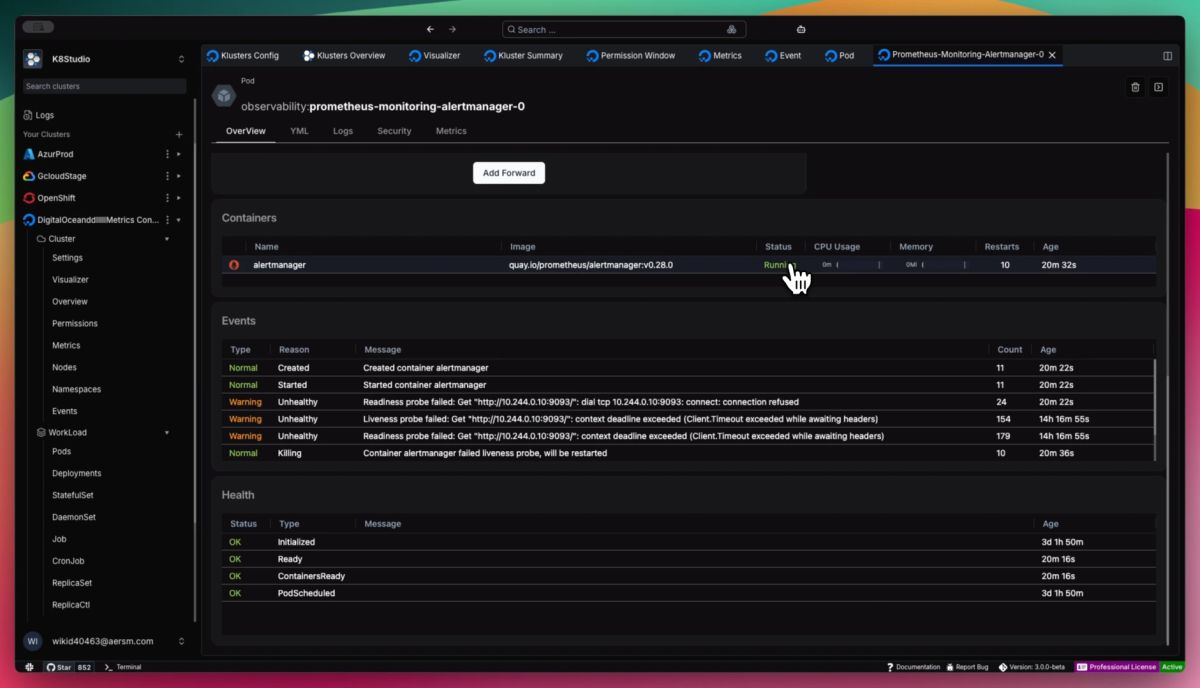
Task: Select Nodes in the Cluster tree
Action: tap(64, 368)
